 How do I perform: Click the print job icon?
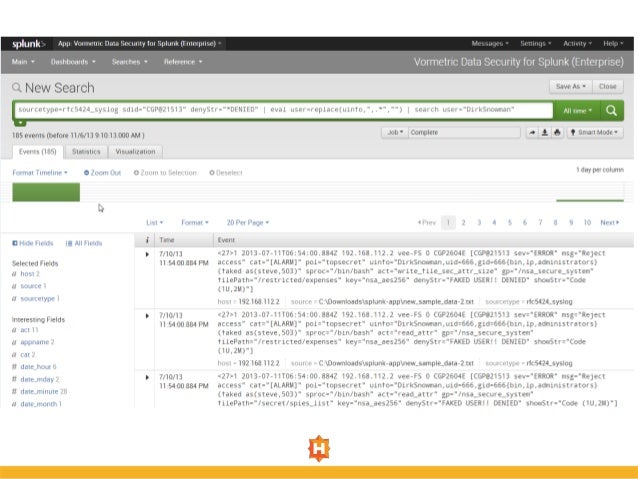pos(557,133)
